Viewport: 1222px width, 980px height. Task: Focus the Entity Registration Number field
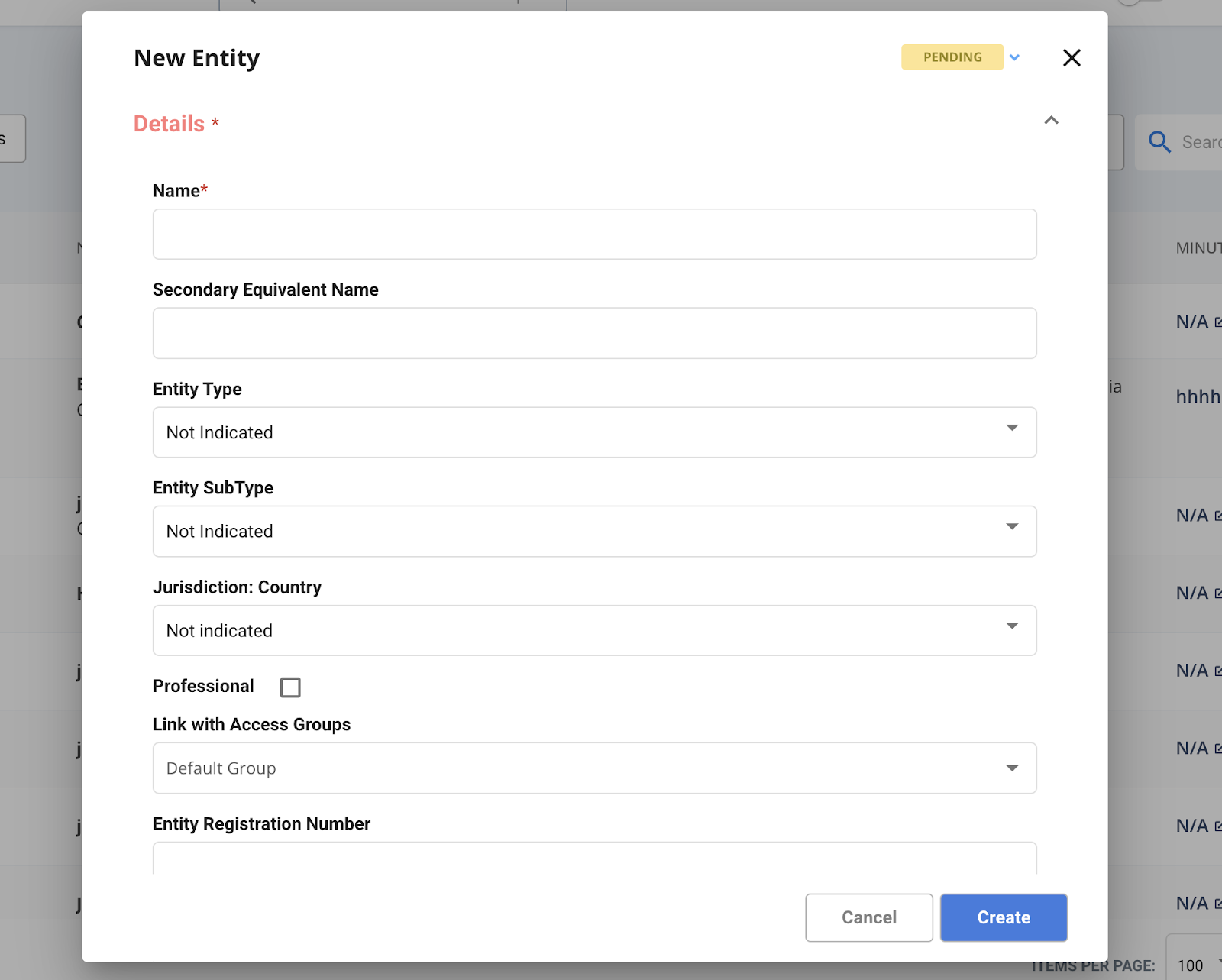coord(594,859)
